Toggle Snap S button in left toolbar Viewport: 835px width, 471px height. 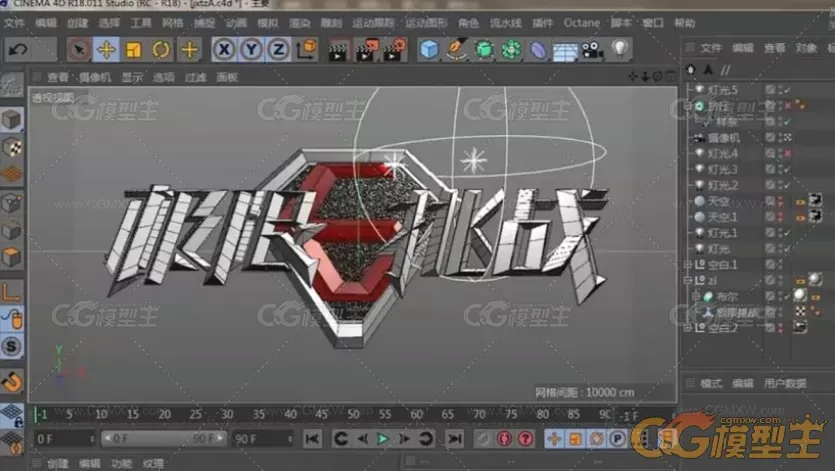coord(12,347)
